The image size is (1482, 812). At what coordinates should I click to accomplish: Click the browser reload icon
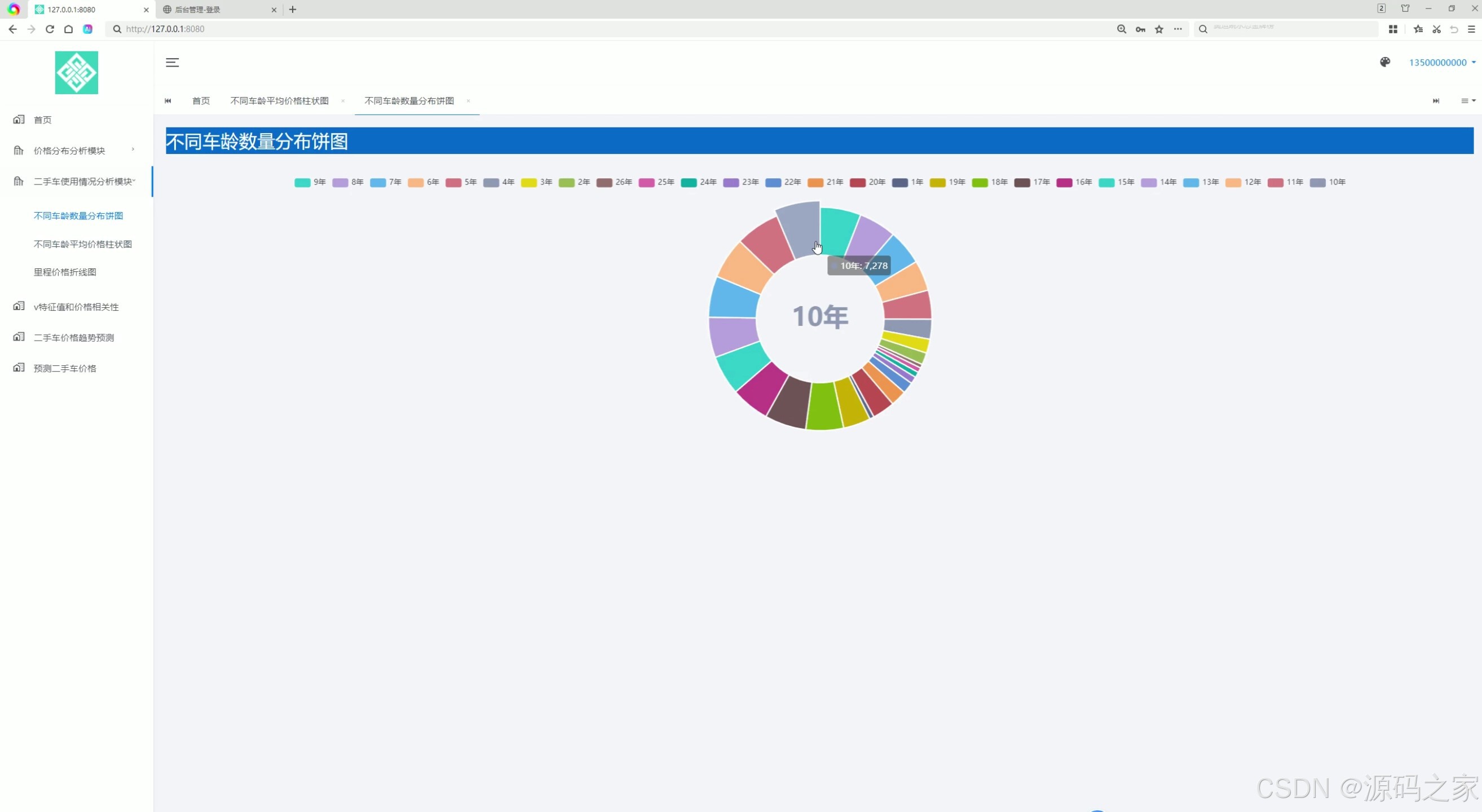pos(50,29)
